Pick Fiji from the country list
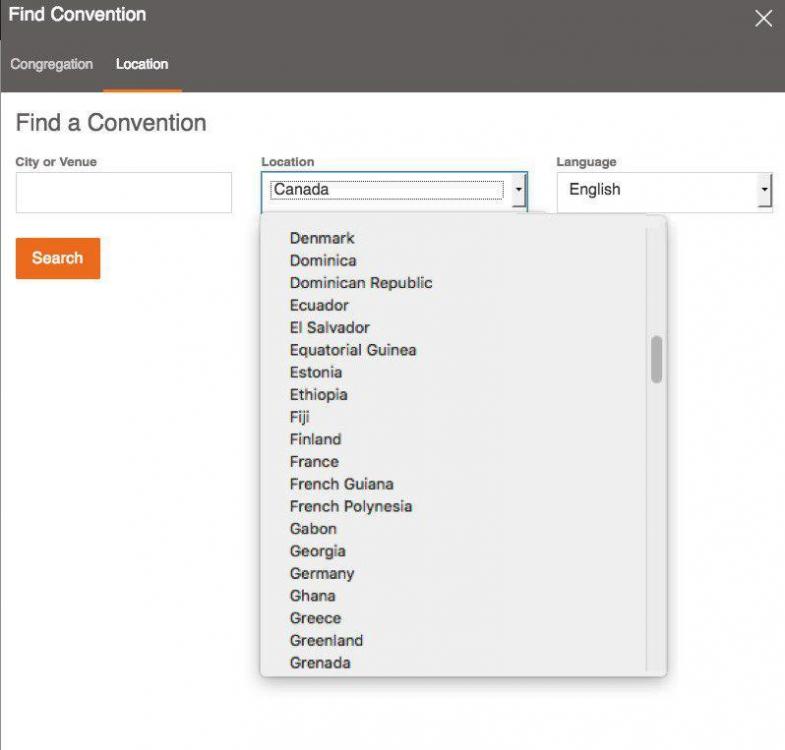 [x=300, y=417]
